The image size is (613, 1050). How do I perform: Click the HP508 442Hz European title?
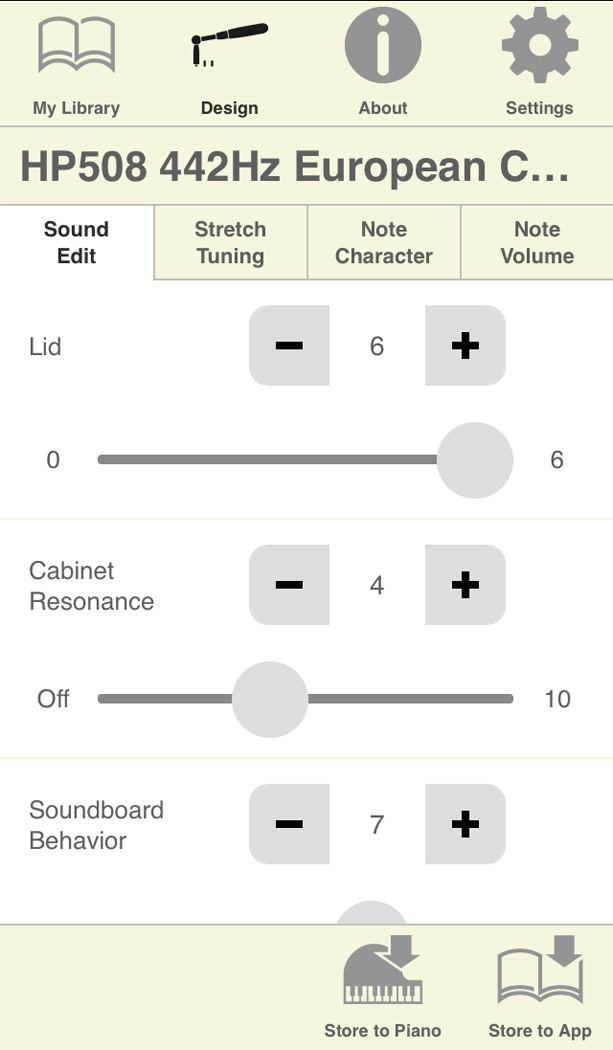(295, 166)
